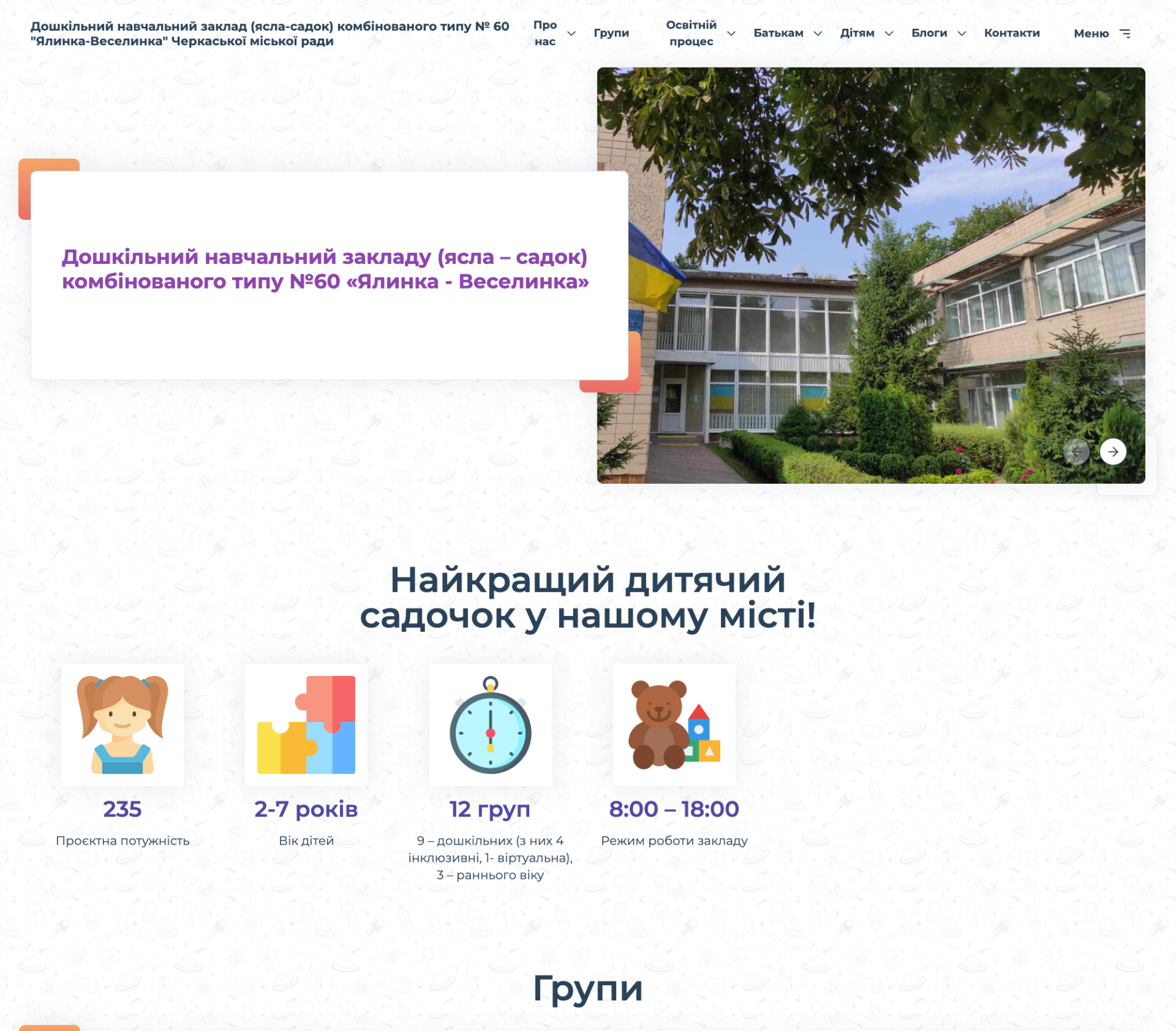
Task: Expand the Освітній процес dropdown chevron
Action: click(x=731, y=34)
